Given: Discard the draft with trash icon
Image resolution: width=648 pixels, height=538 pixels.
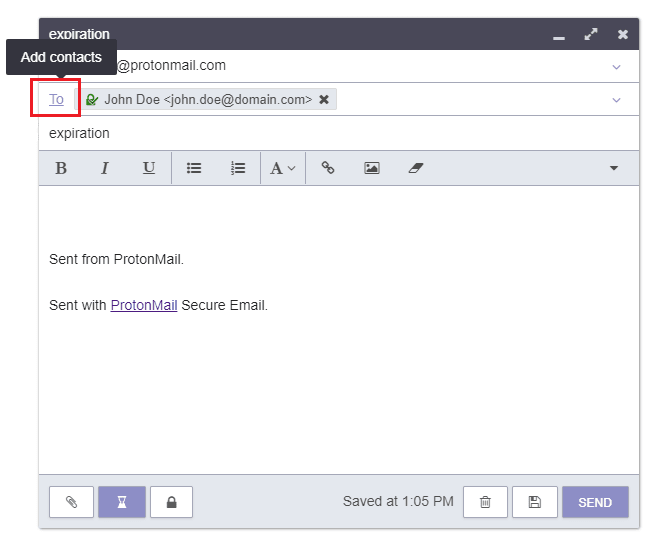Looking at the screenshot, I should coord(485,502).
